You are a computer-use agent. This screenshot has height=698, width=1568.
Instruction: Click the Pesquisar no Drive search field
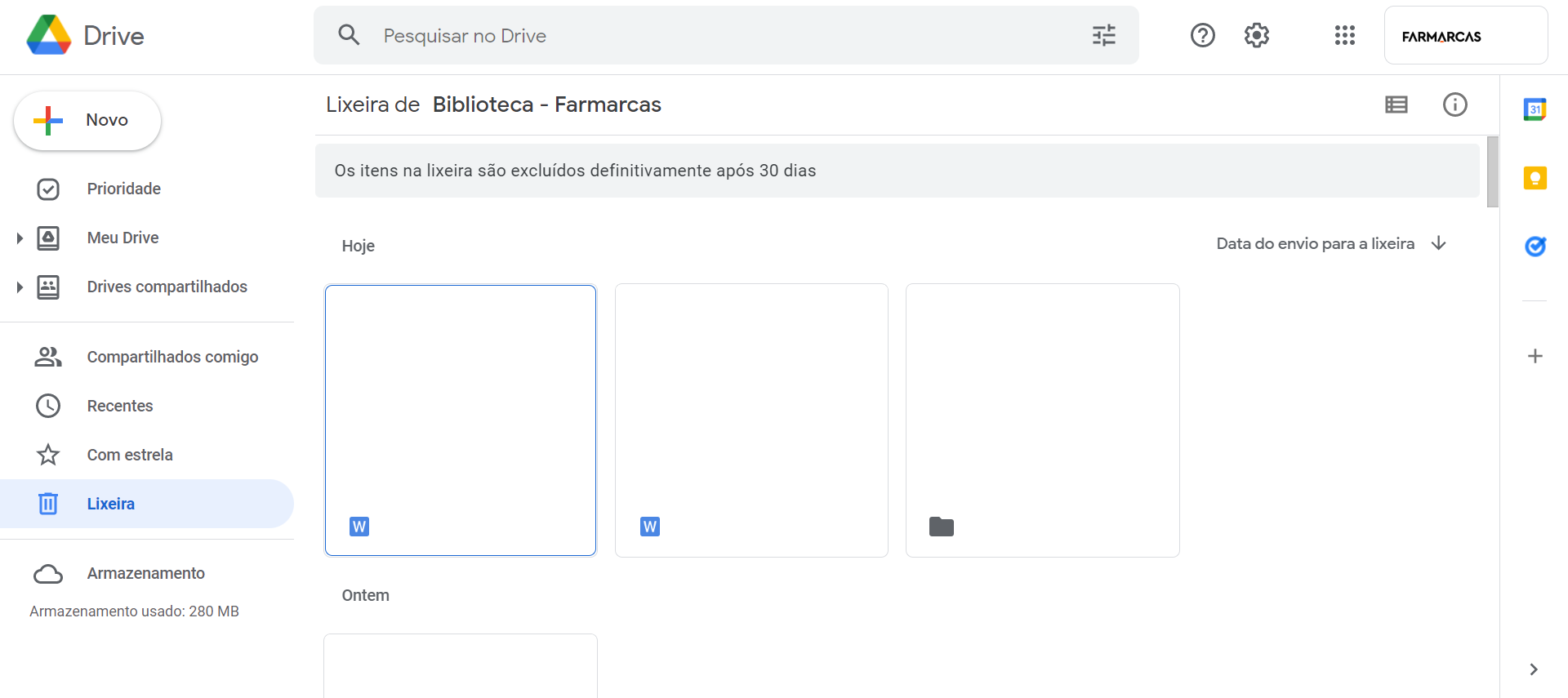coord(719,35)
